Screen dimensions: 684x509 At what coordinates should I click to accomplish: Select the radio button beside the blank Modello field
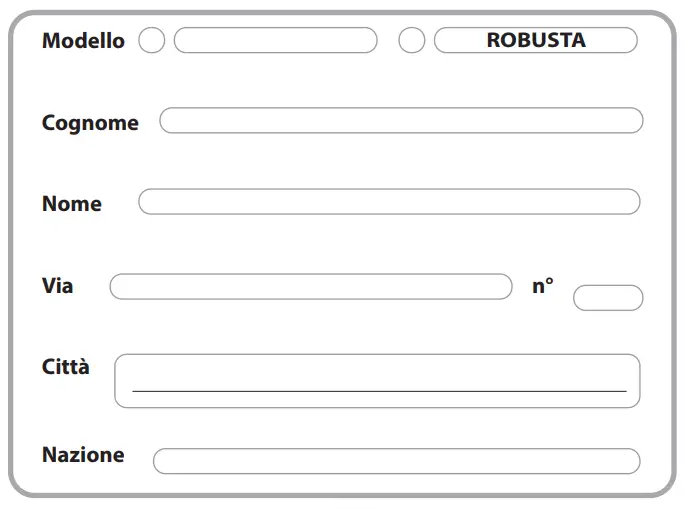click(151, 41)
